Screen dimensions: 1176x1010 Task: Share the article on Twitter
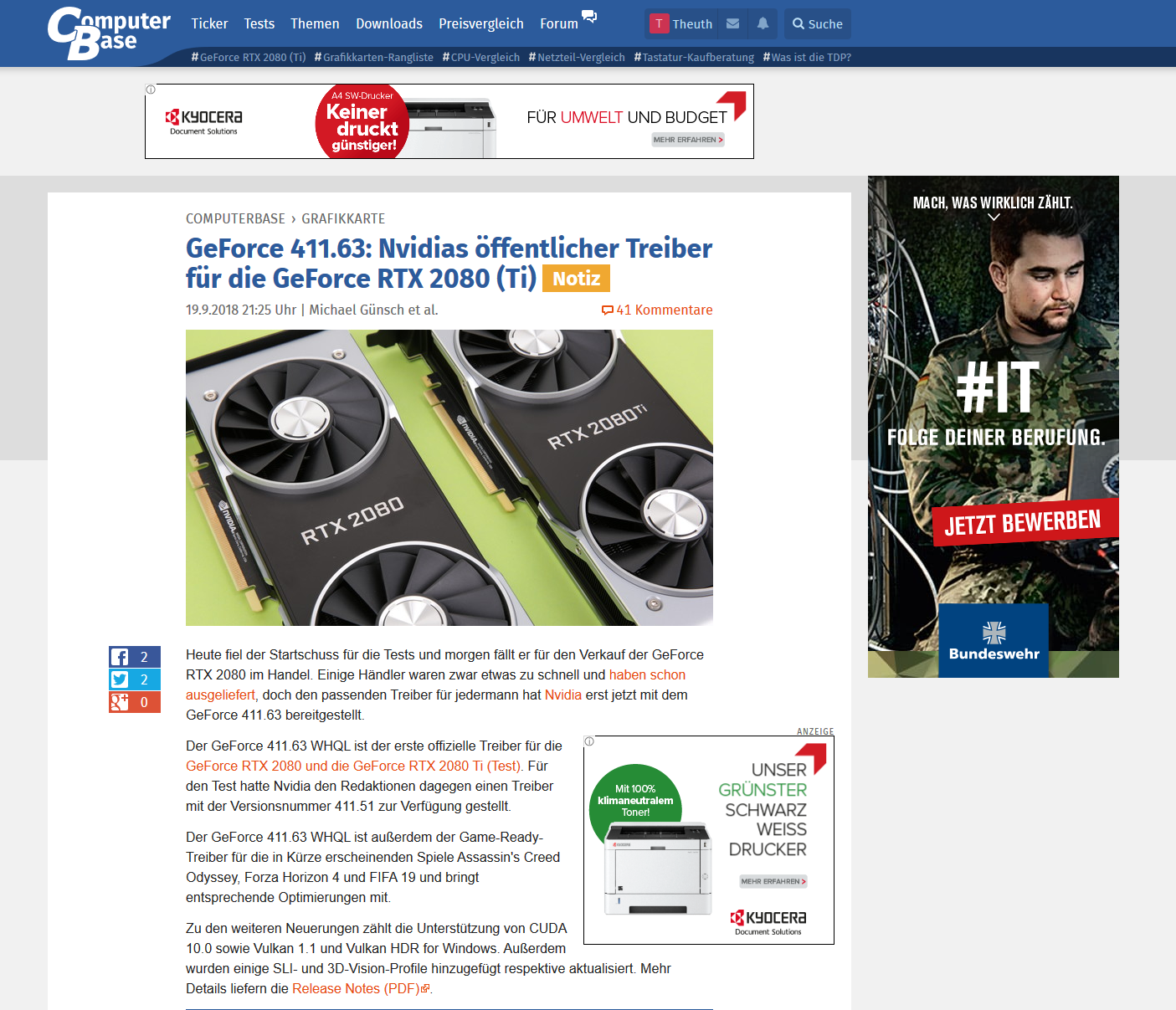pyautogui.click(x=135, y=679)
